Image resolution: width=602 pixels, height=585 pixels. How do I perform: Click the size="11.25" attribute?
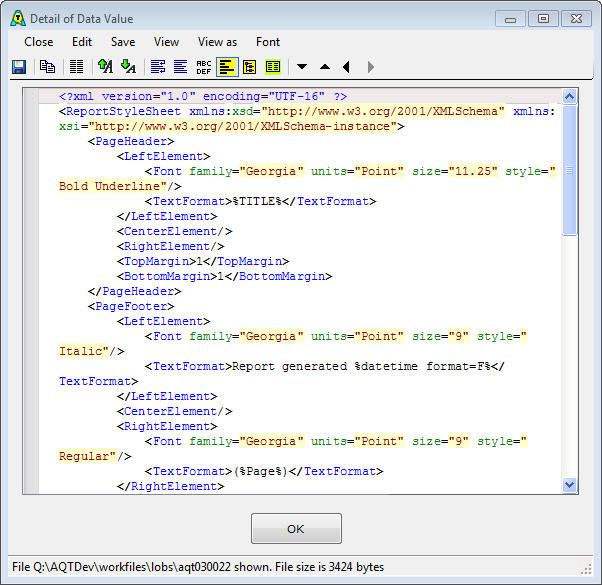click(x=455, y=171)
